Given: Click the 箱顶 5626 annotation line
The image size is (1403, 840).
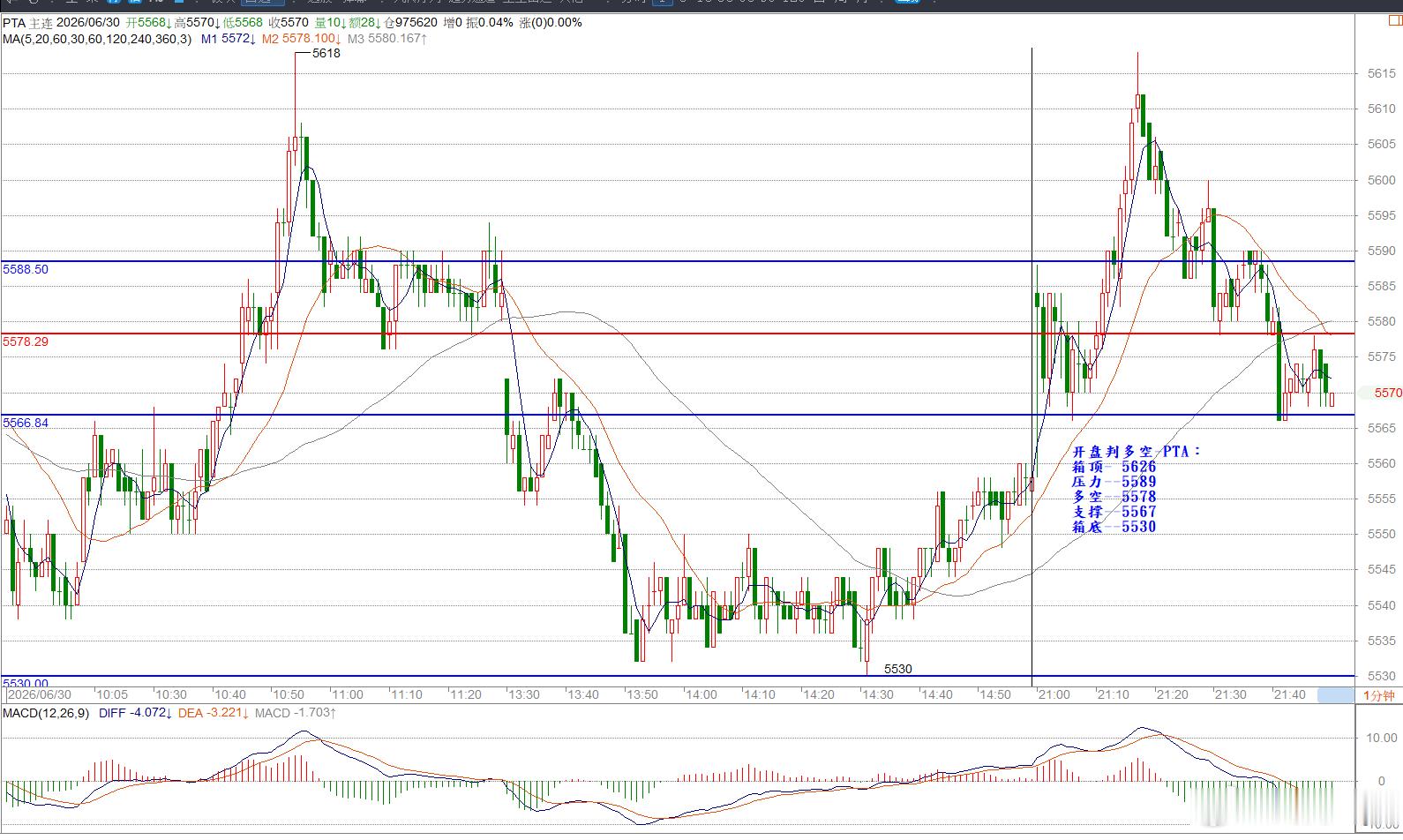Looking at the screenshot, I should click(x=1114, y=467).
